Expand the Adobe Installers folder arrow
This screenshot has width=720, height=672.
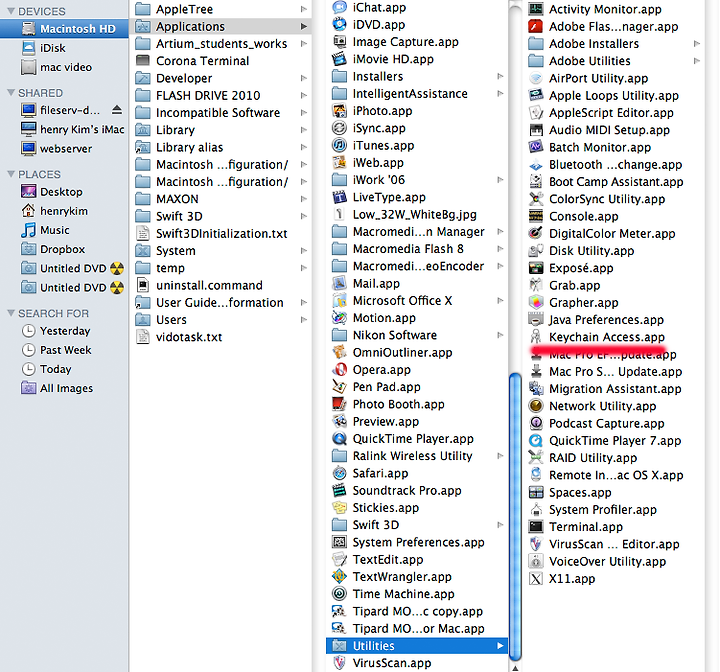pyautogui.click(x=697, y=44)
